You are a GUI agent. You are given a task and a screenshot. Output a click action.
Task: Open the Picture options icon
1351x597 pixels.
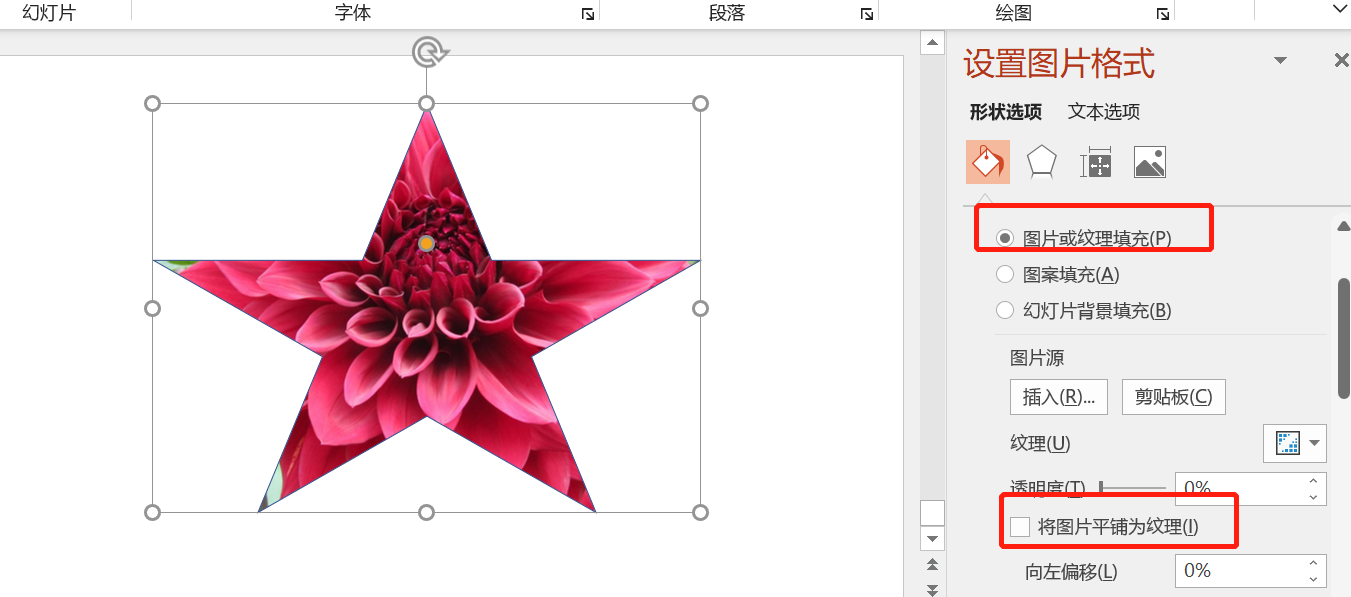coord(1150,163)
